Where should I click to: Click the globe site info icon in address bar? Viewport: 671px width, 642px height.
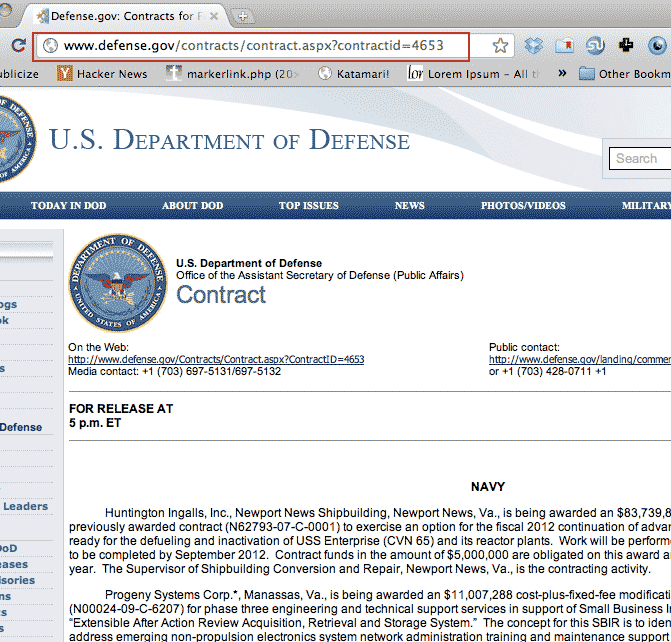click(50, 45)
